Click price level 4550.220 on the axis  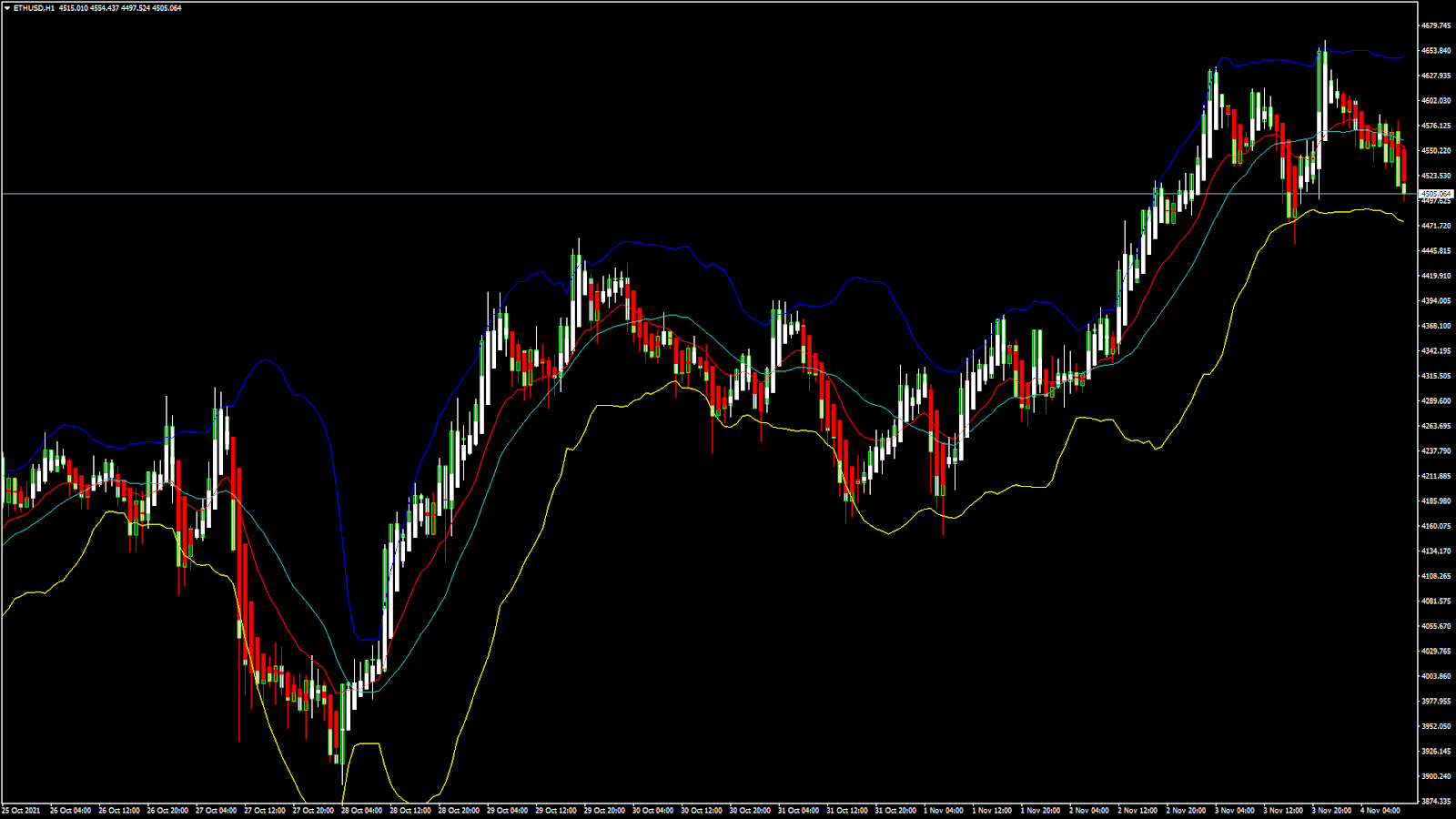coord(1436,151)
